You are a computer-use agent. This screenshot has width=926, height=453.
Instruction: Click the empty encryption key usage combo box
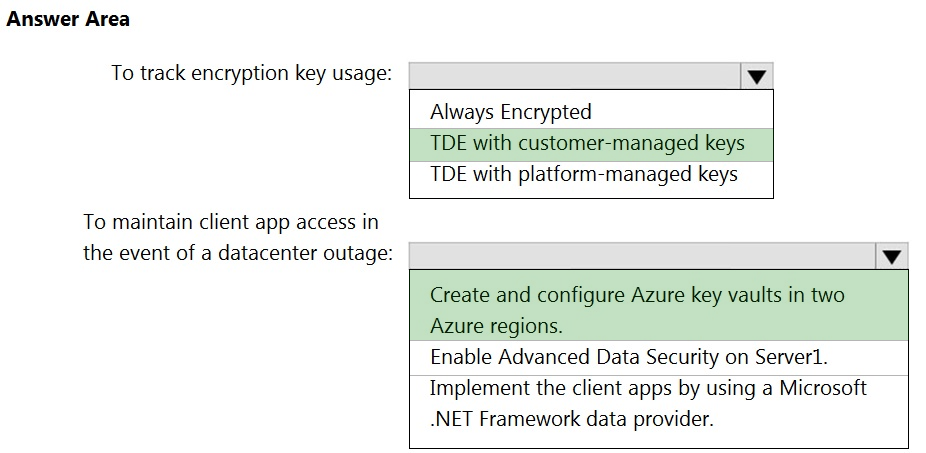click(x=575, y=76)
